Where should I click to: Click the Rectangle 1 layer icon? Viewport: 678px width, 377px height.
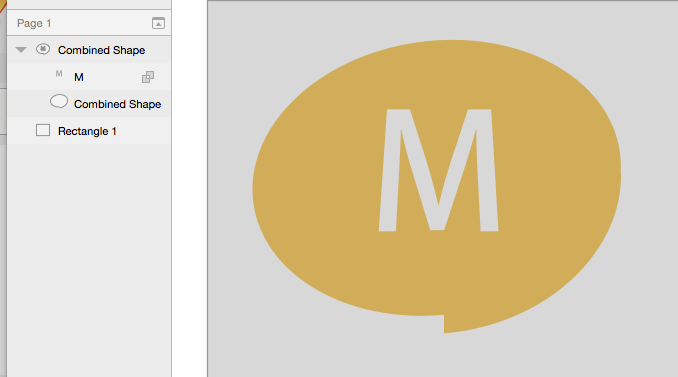(x=43, y=130)
